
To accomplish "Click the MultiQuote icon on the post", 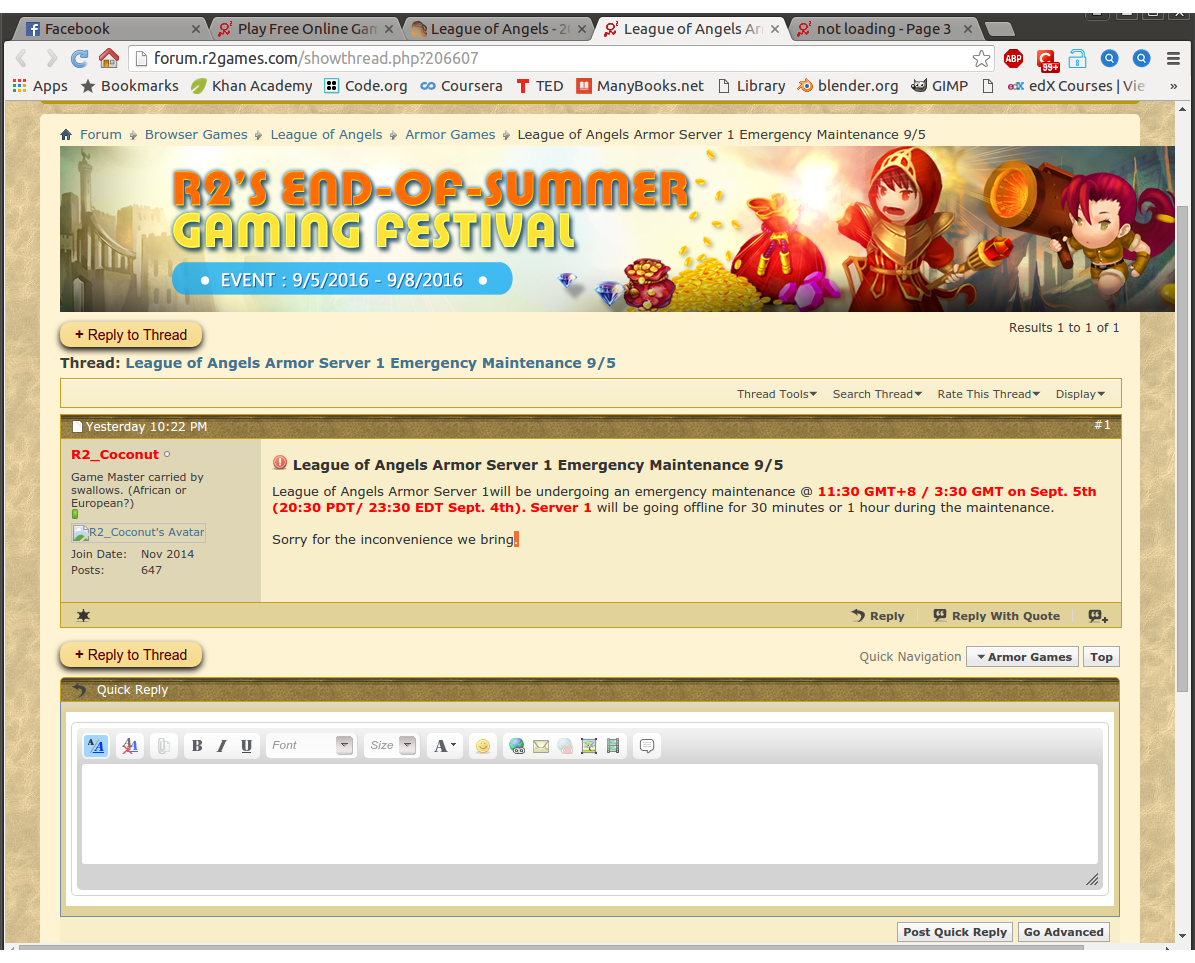I will point(1098,616).
